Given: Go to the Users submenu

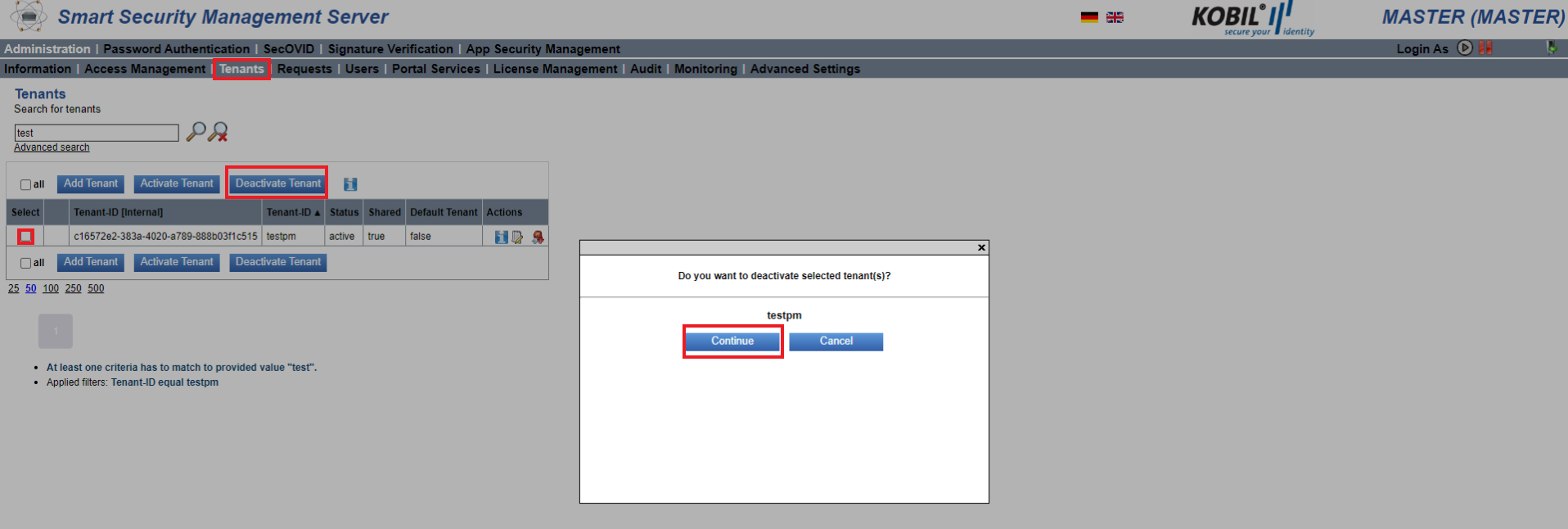Looking at the screenshot, I should point(362,69).
